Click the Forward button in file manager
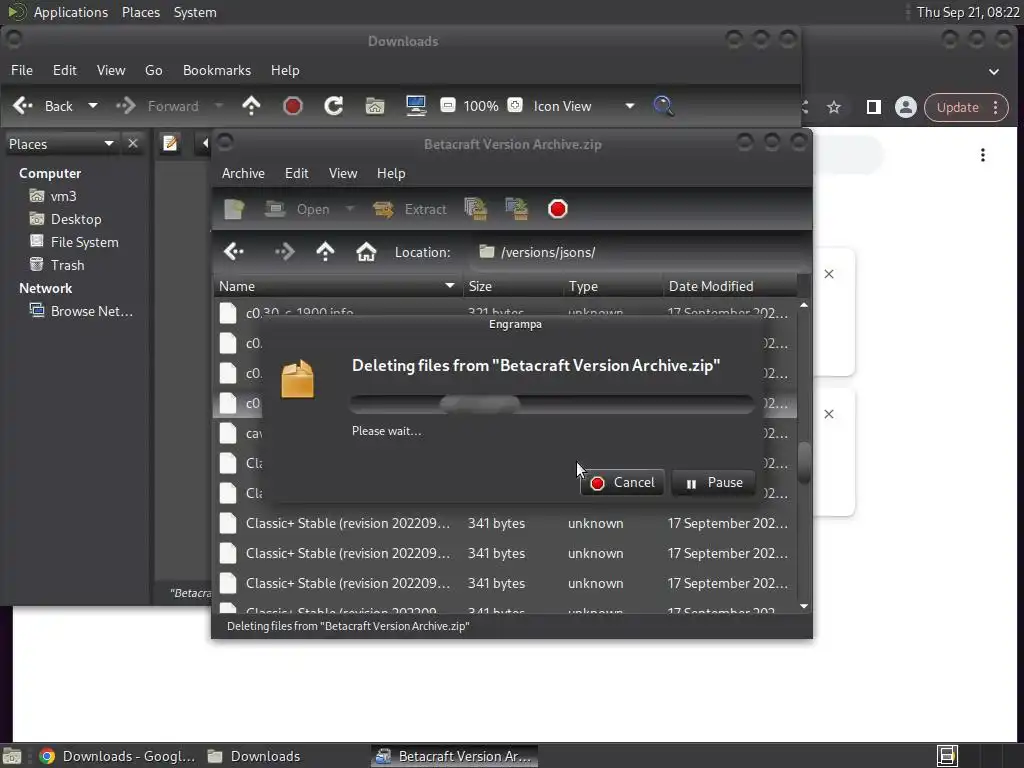 point(157,106)
